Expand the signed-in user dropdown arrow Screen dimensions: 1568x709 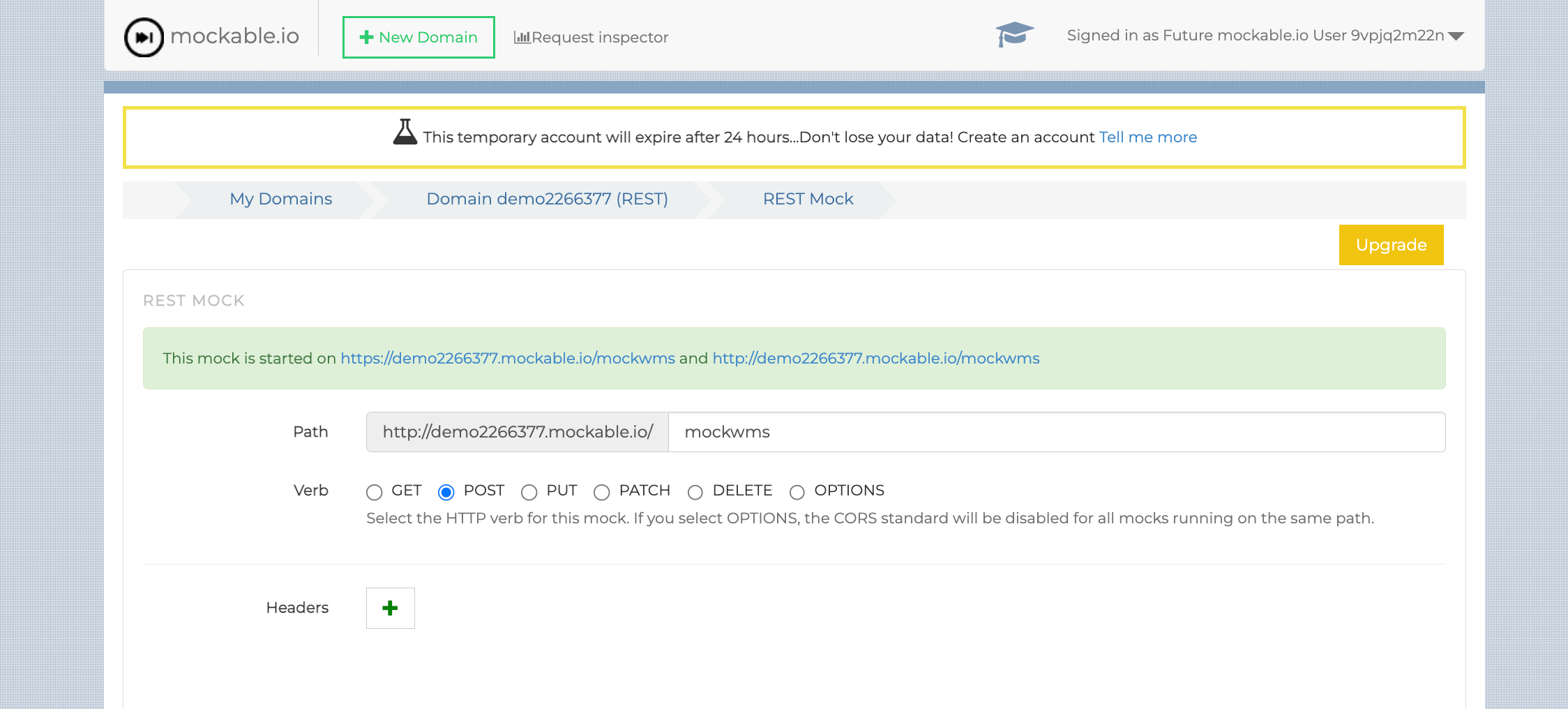(x=1456, y=36)
